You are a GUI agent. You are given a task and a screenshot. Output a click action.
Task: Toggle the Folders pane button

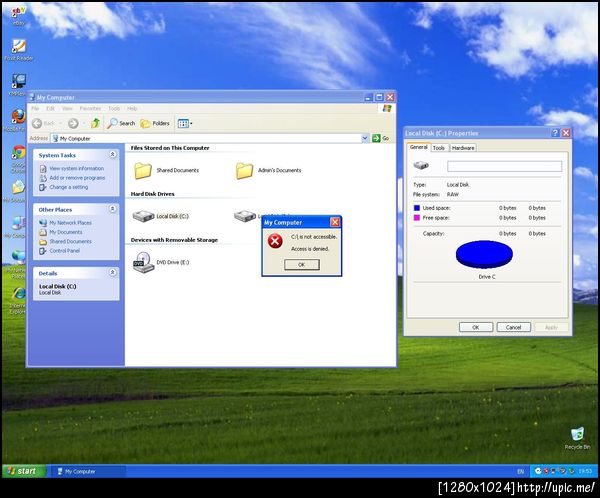coord(155,123)
